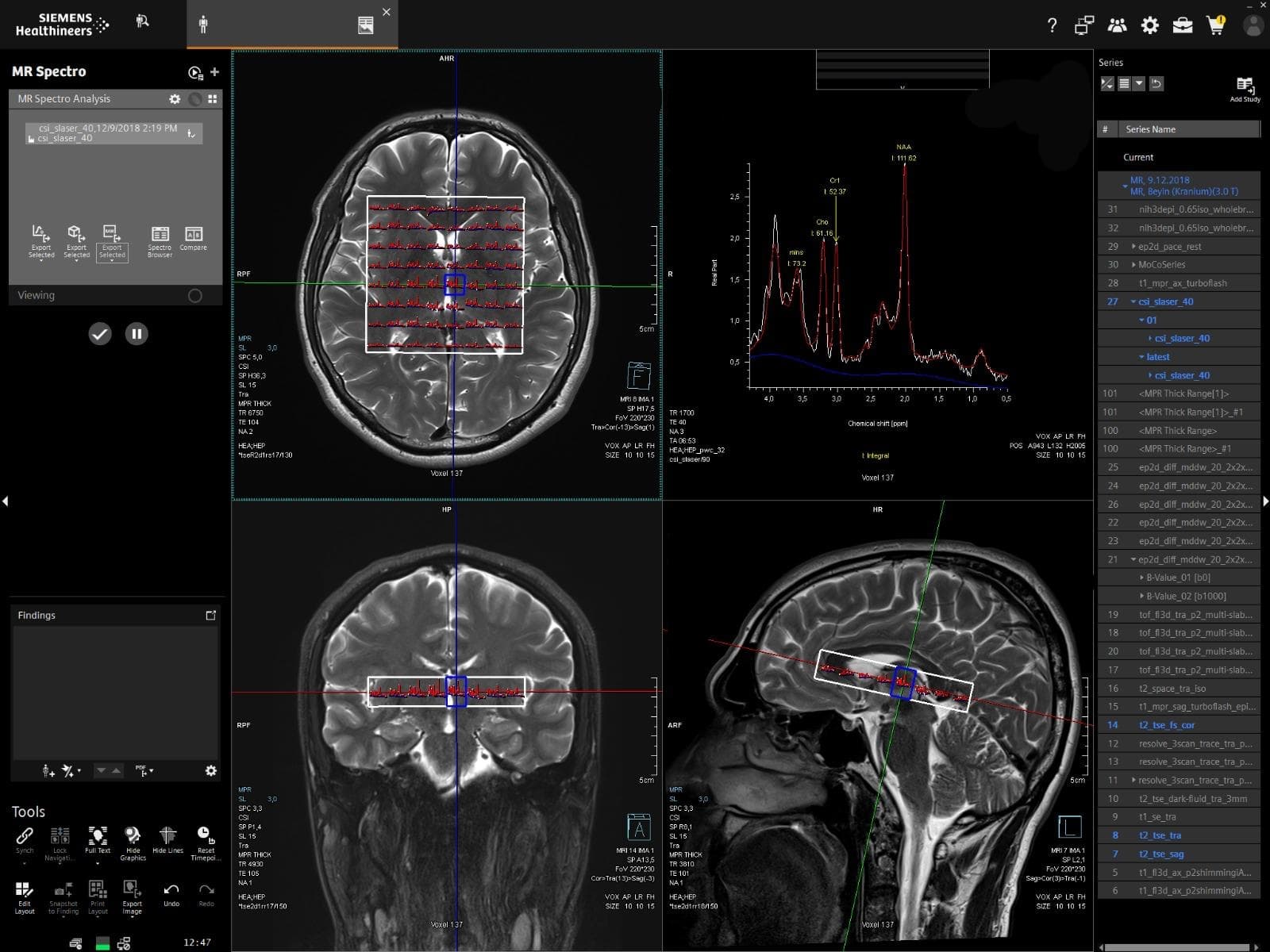Click the horizontal scrollbar under Series list
1270x952 pixels.
tap(1179, 946)
